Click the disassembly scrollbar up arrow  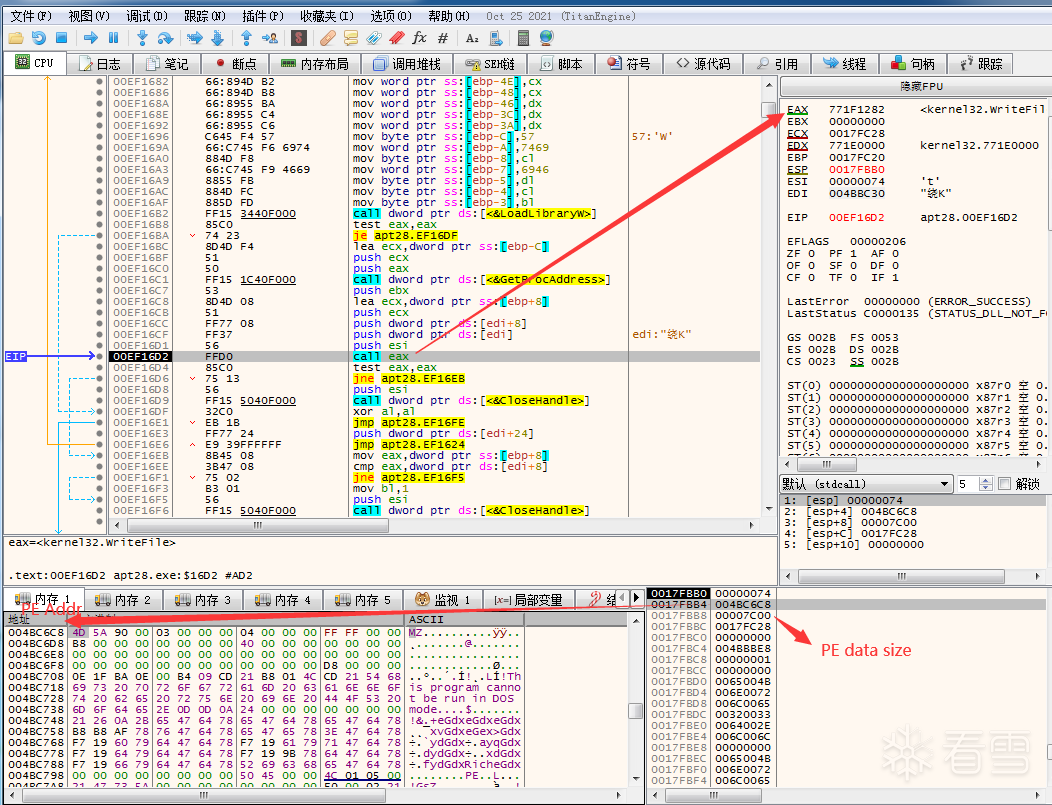coord(769,85)
